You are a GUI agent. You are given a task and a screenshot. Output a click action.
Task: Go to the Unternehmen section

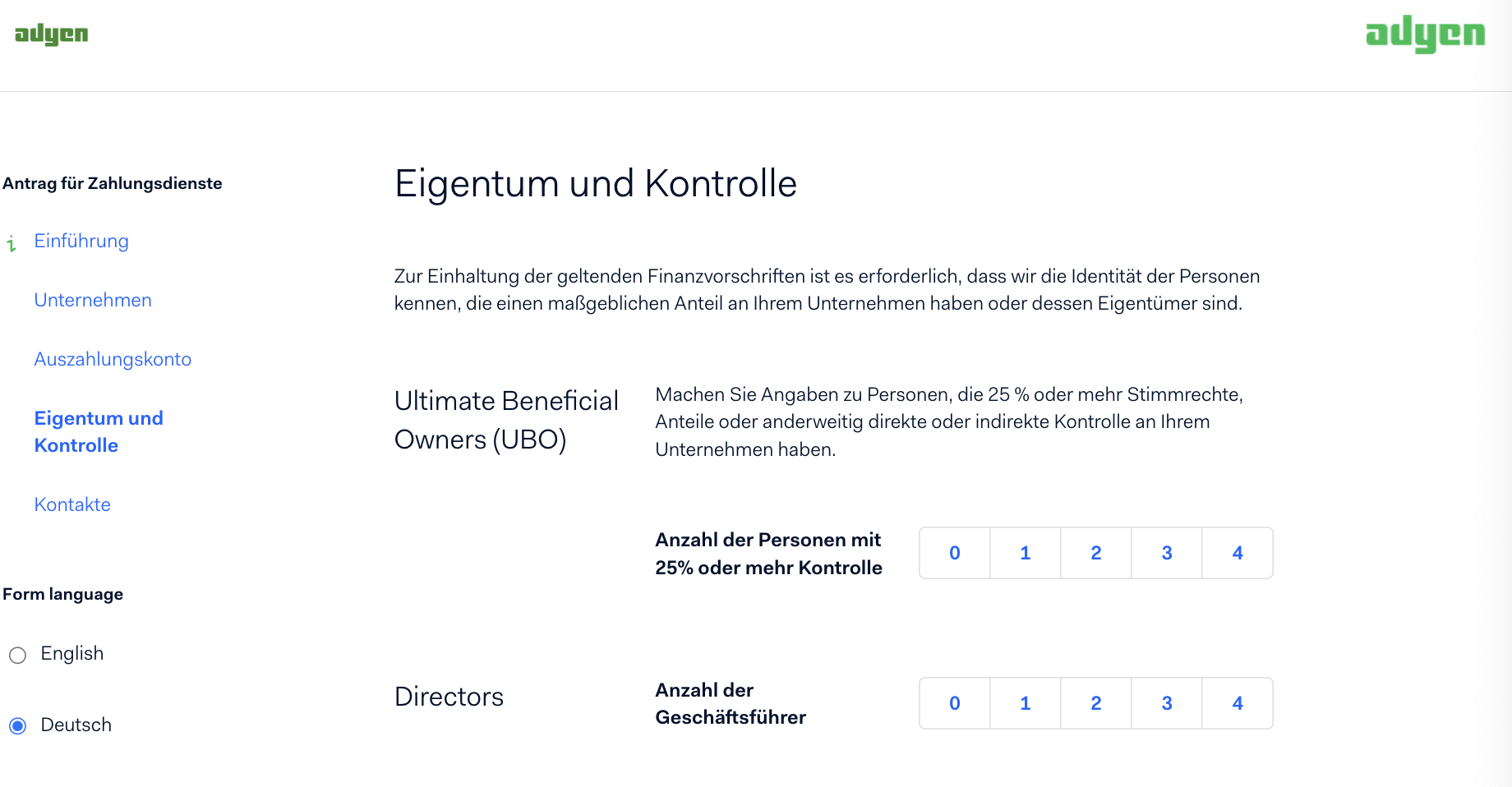[93, 300]
